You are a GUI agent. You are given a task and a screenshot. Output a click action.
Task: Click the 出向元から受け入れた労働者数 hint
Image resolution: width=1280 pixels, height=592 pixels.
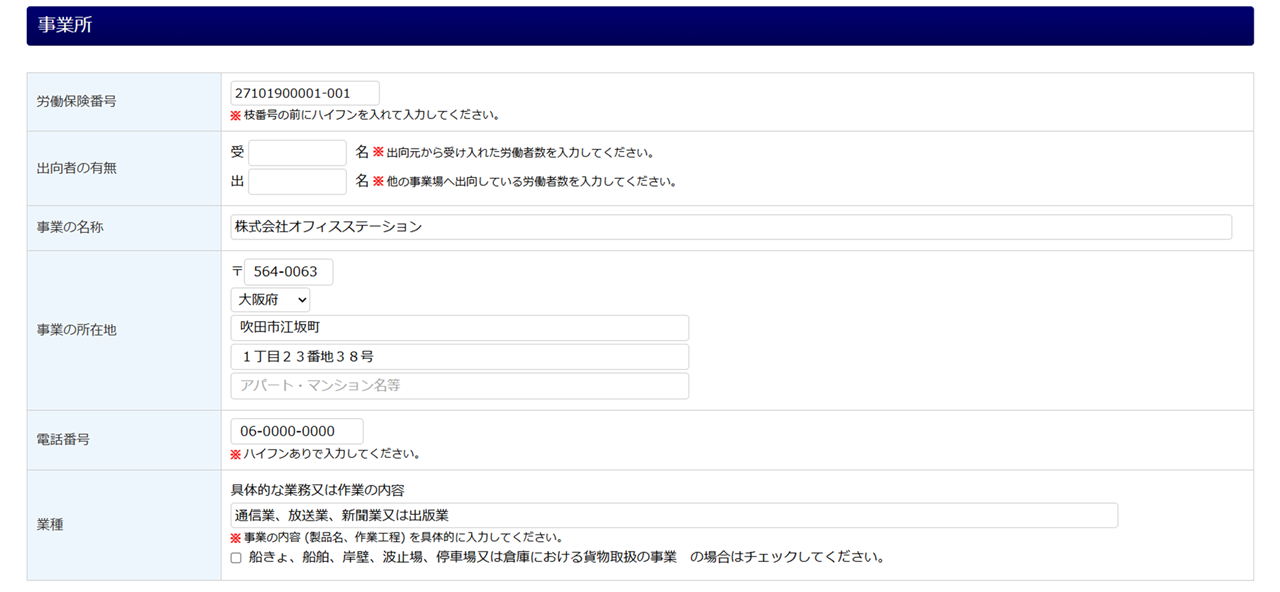[x=513, y=153]
